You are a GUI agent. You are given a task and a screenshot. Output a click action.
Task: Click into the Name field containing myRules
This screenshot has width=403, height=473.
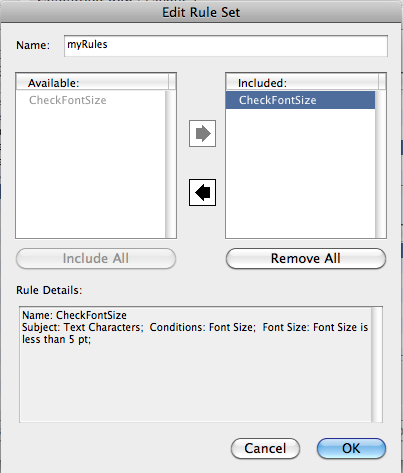point(226,46)
